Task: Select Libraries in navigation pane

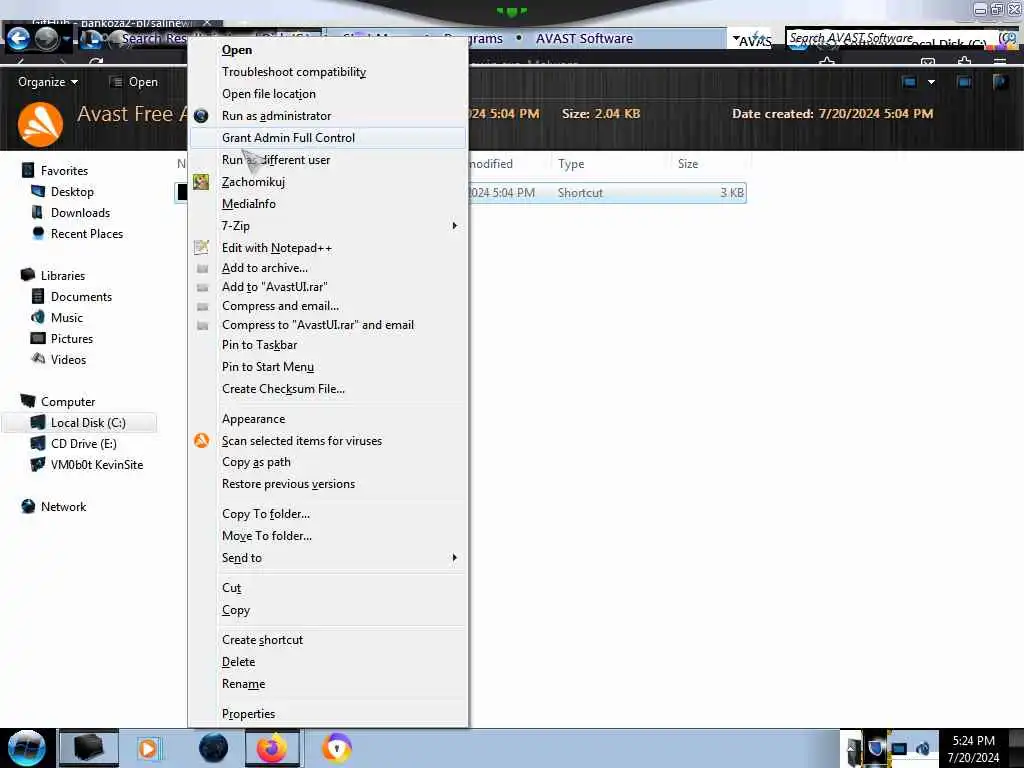Action: pyautogui.click(x=63, y=276)
